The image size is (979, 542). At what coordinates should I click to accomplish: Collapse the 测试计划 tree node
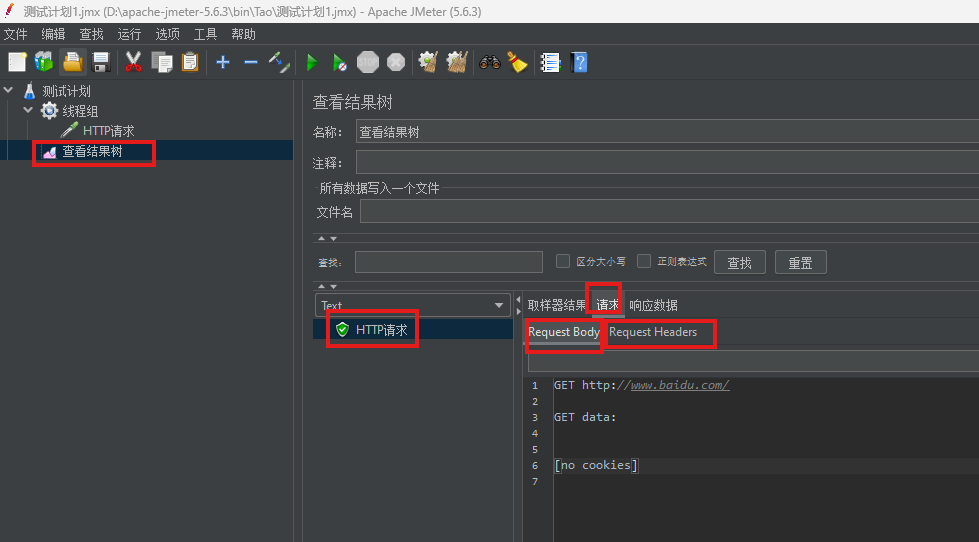point(8,91)
